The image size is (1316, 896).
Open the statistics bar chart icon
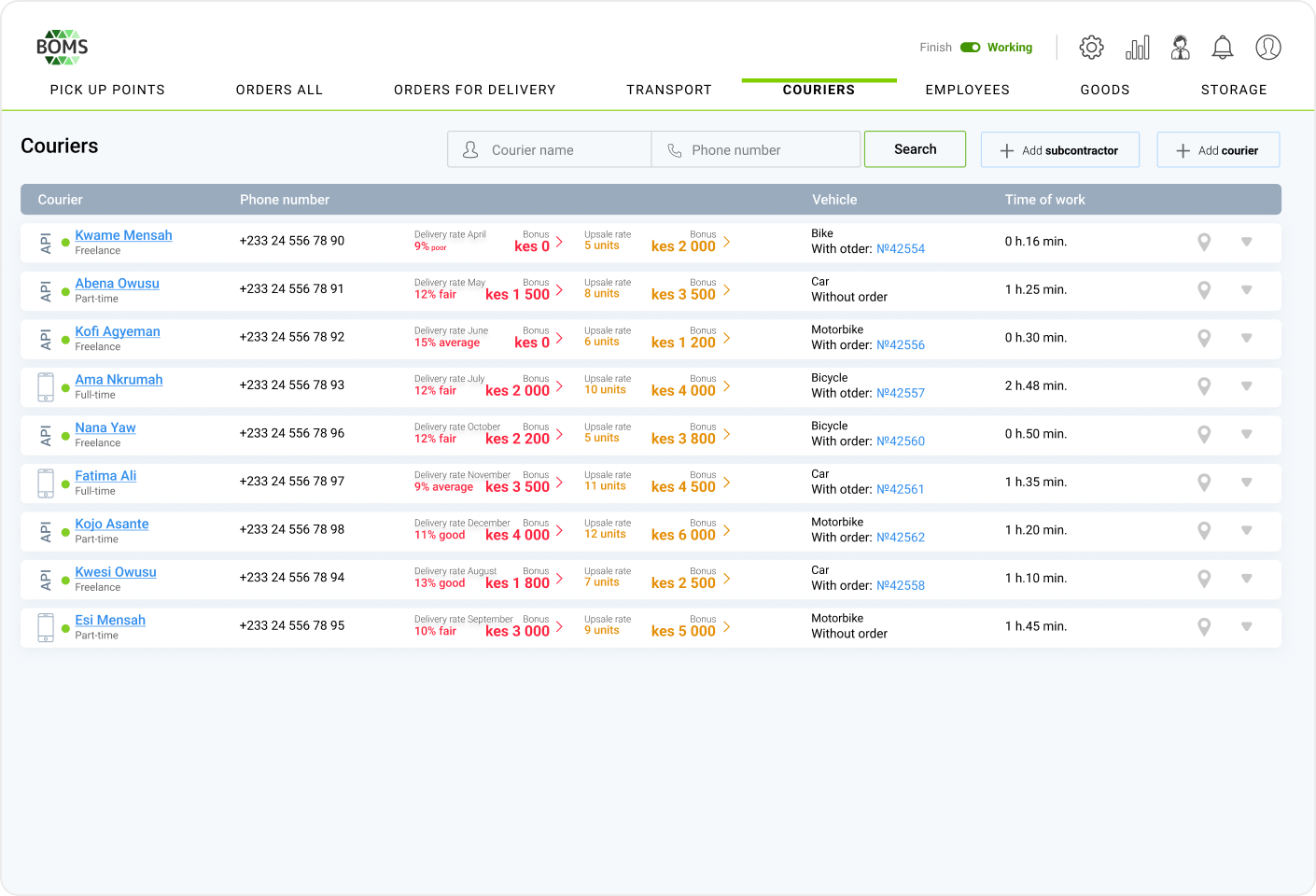point(1137,48)
